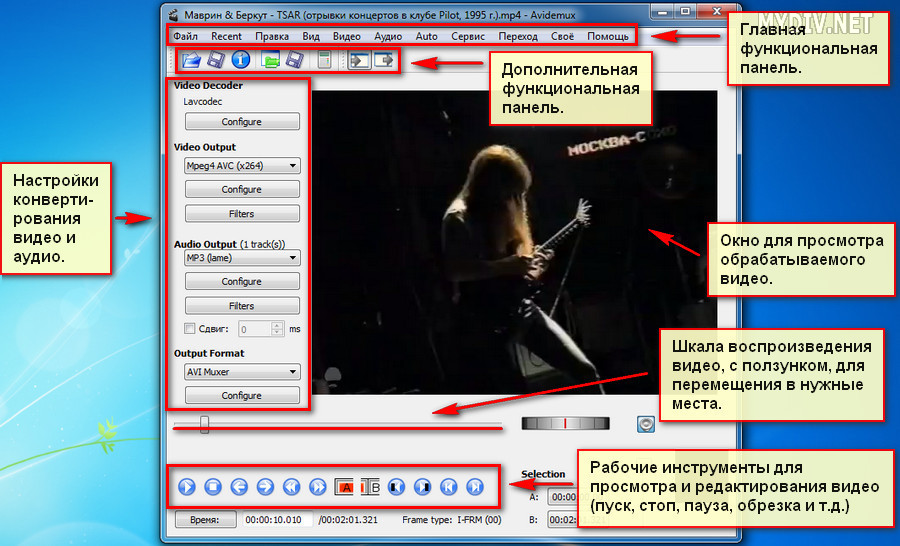Click the current time field 00:00:10.010
This screenshot has height=546, width=900.
point(277,520)
